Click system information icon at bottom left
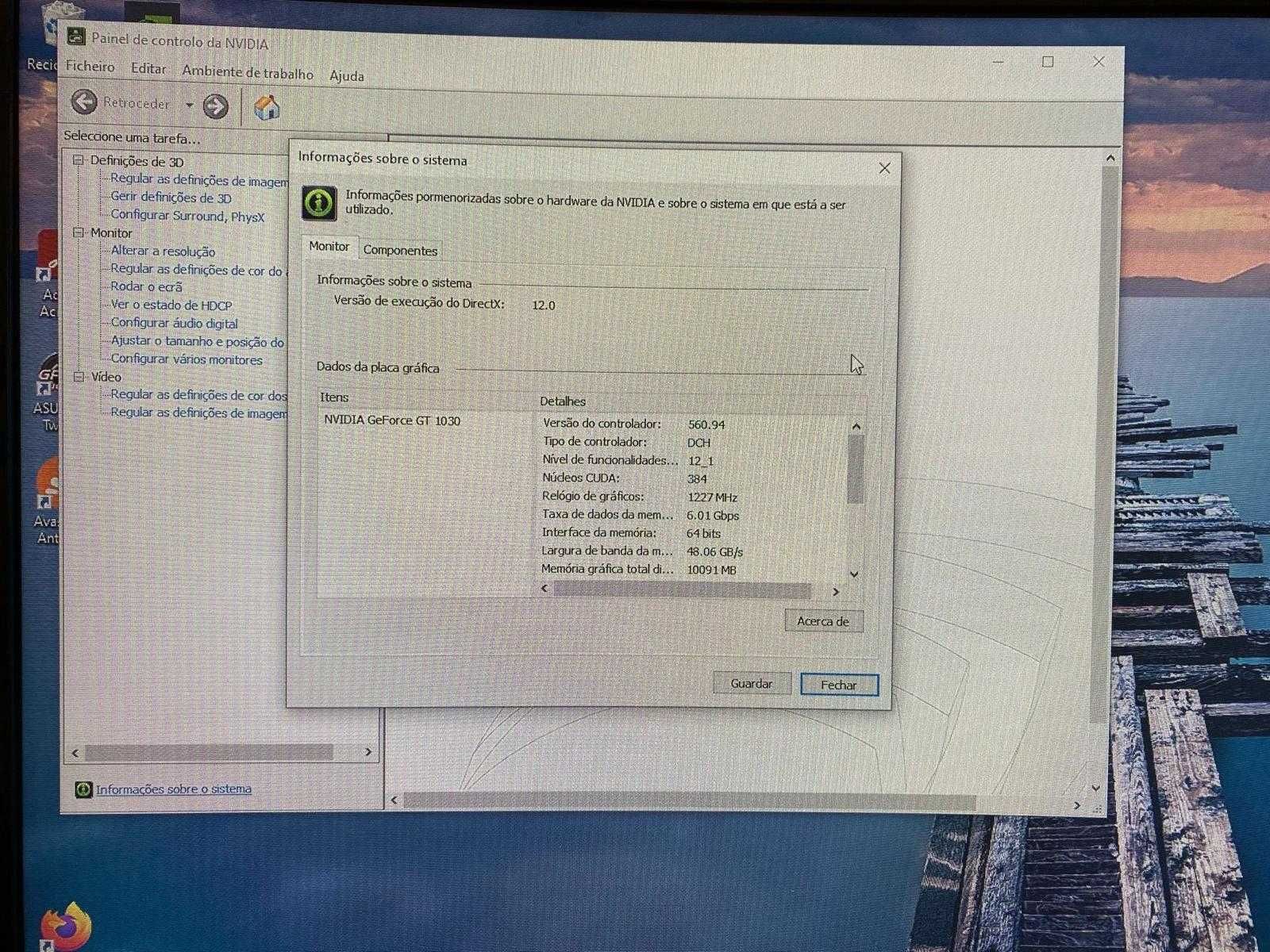Viewport: 1270px width, 952px height. pos(83,789)
